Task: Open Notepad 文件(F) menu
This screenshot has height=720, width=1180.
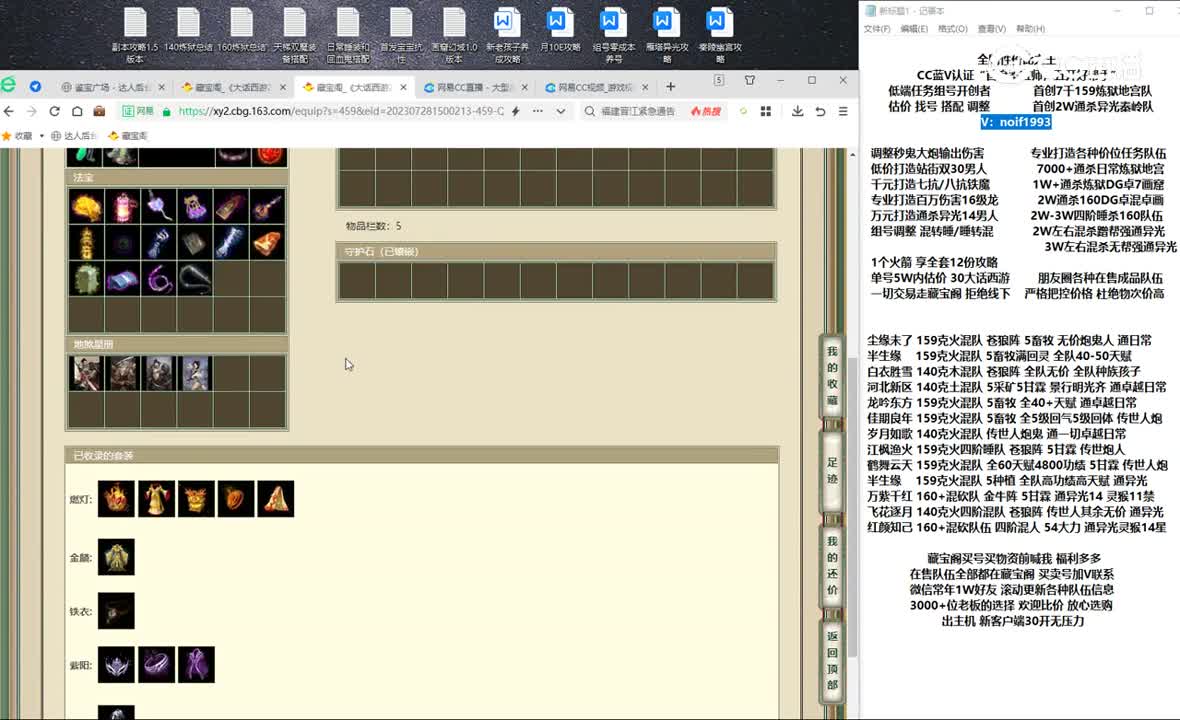Action: (877, 29)
